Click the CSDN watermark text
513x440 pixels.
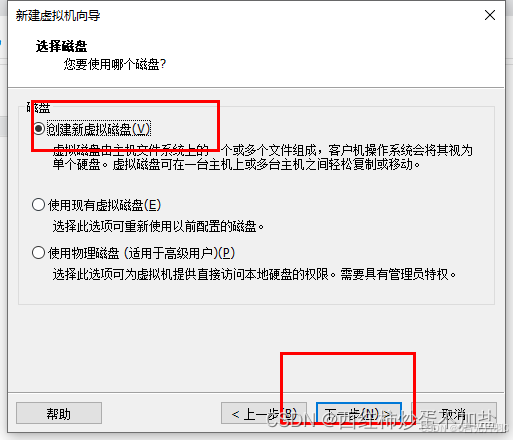point(380,419)
